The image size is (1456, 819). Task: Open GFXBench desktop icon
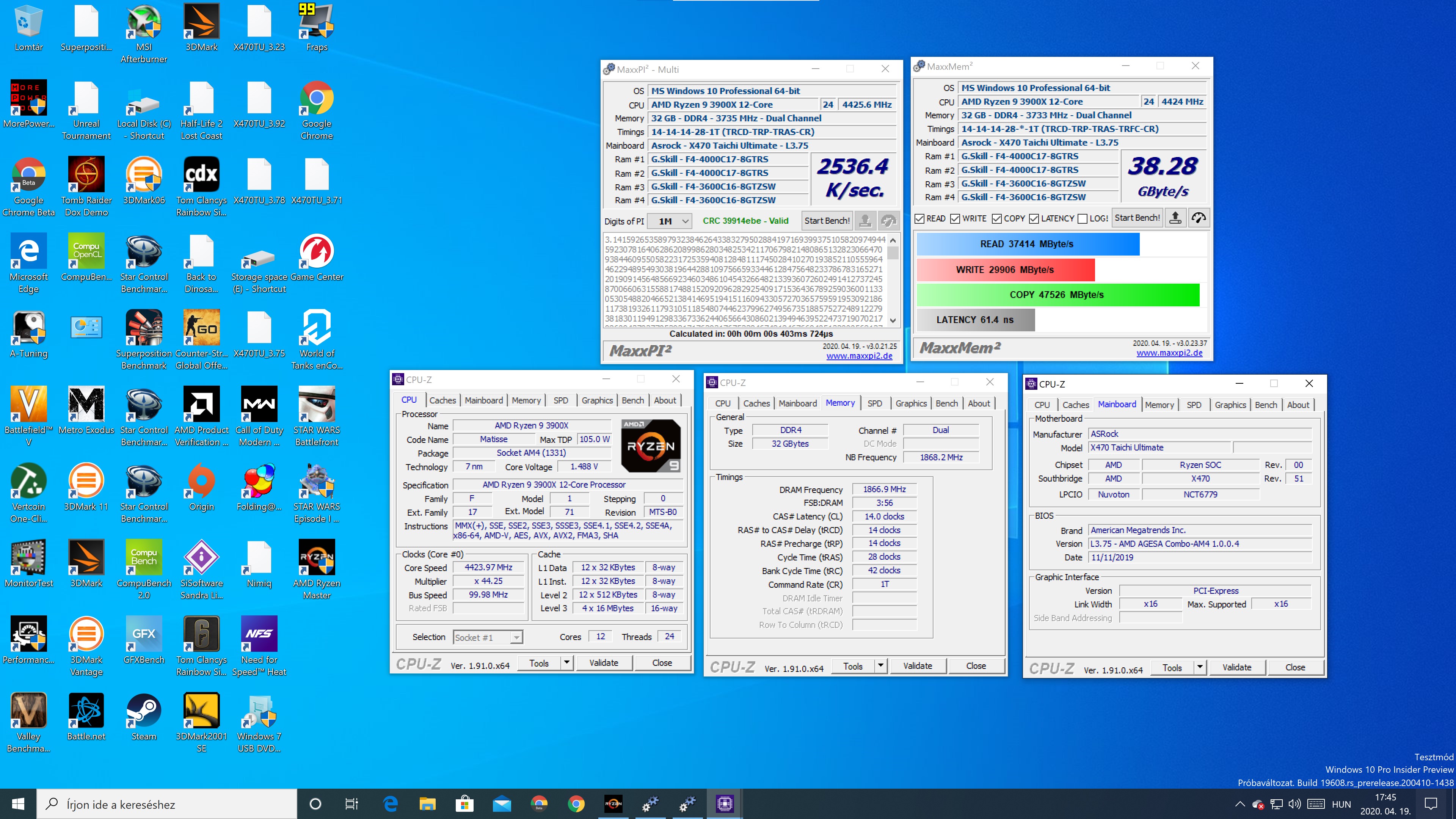pos(144,641)
